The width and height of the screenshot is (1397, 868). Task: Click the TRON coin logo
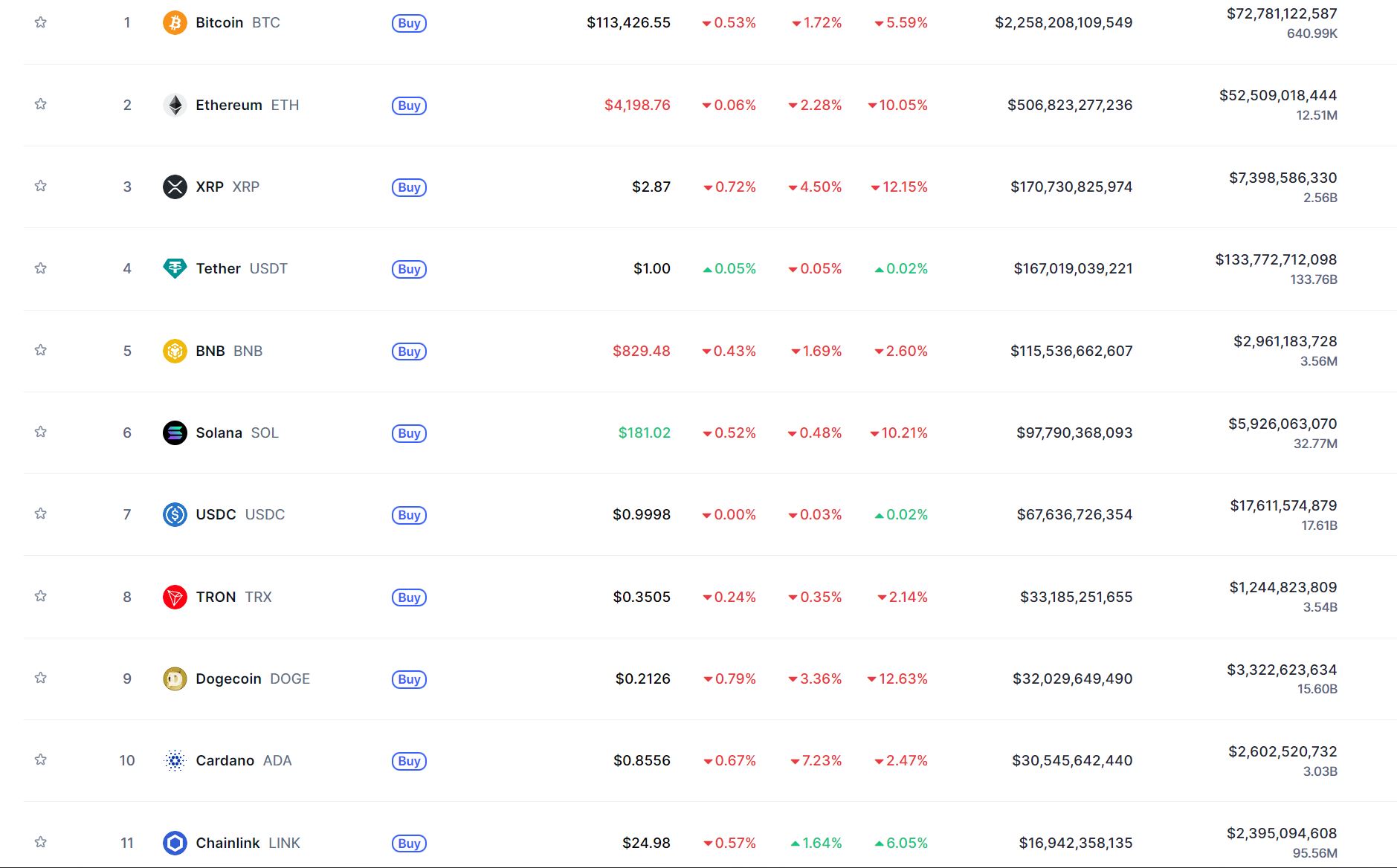click(175, 597)
